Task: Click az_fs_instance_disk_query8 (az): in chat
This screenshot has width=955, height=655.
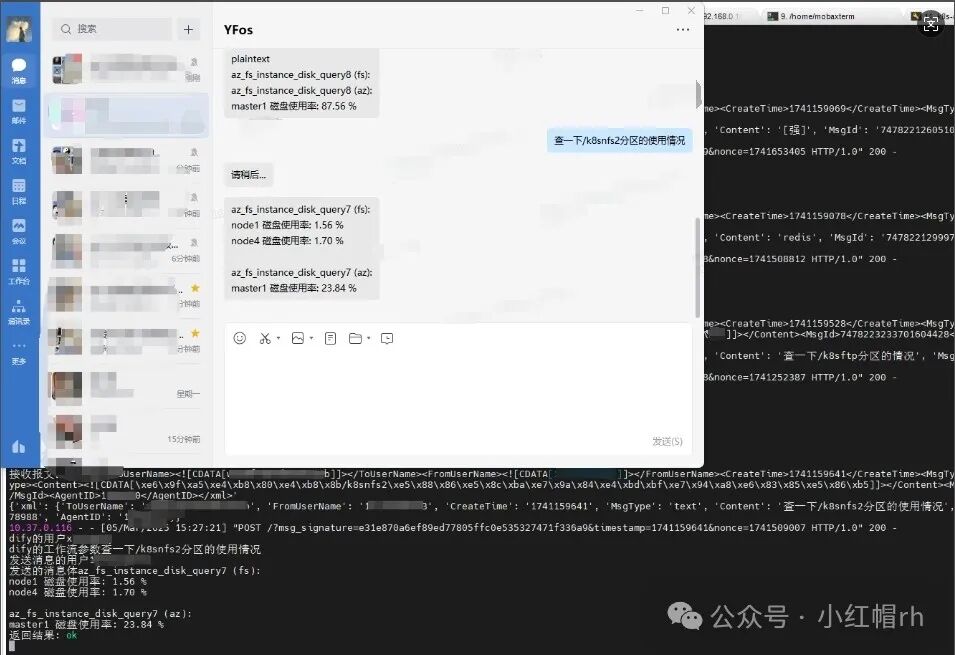Action: point(301,90)
